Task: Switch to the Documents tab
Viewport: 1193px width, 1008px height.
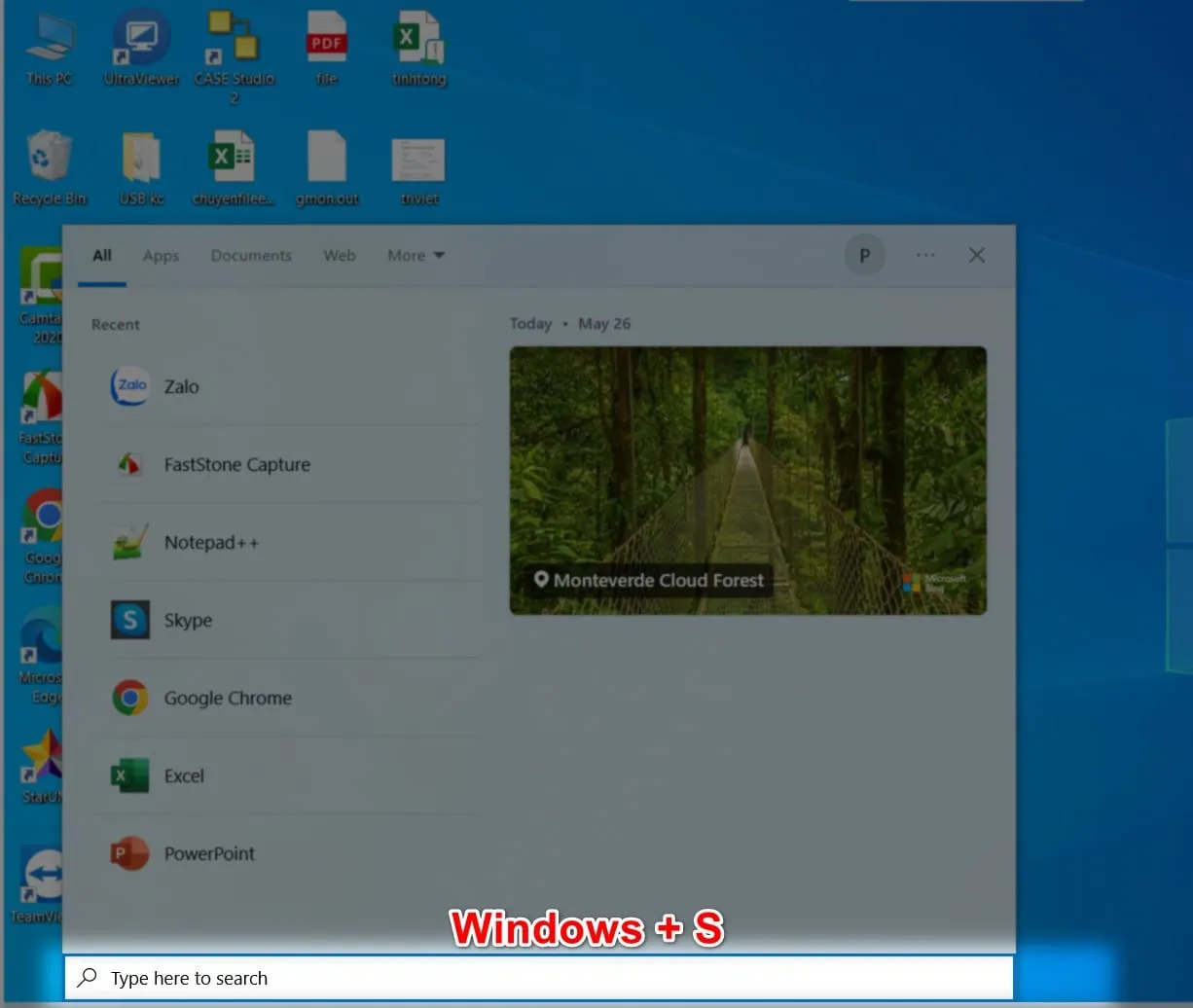Action: click(251, 255)
